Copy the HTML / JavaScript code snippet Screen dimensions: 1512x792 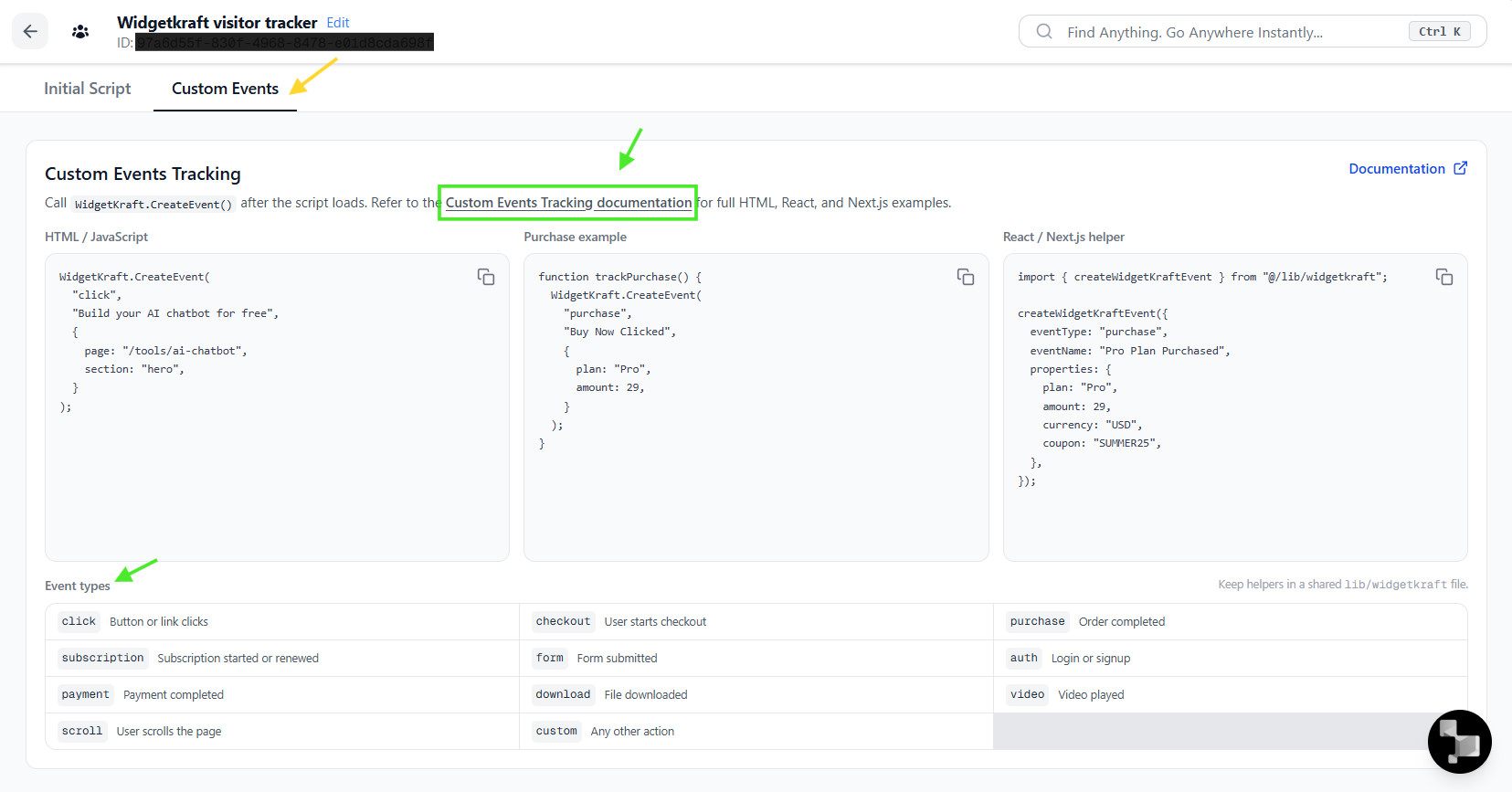pos(486,277)
